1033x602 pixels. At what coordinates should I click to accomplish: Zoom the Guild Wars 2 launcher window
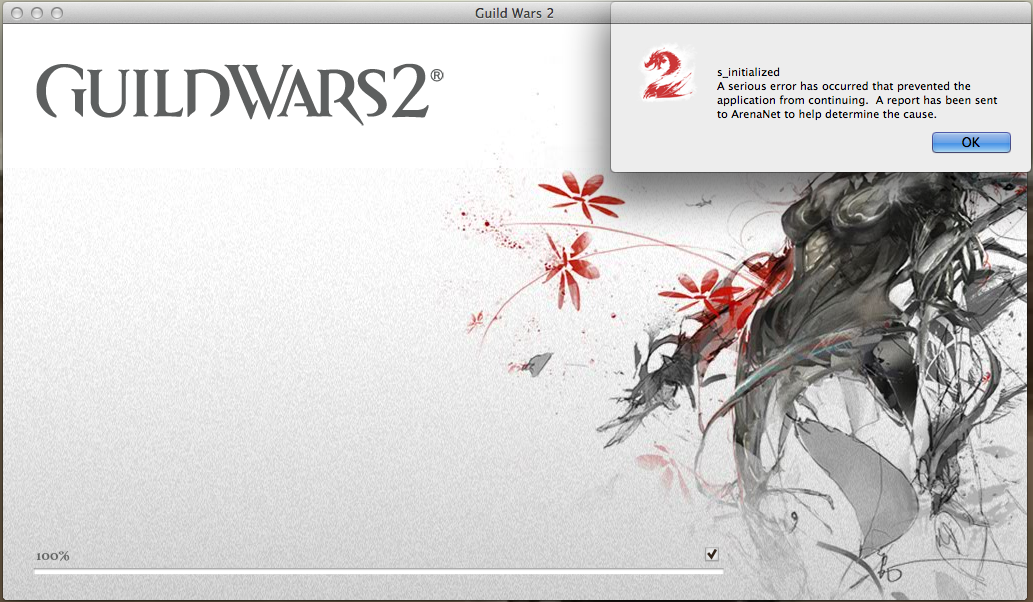pyautogui.click(x=57, y=13)
